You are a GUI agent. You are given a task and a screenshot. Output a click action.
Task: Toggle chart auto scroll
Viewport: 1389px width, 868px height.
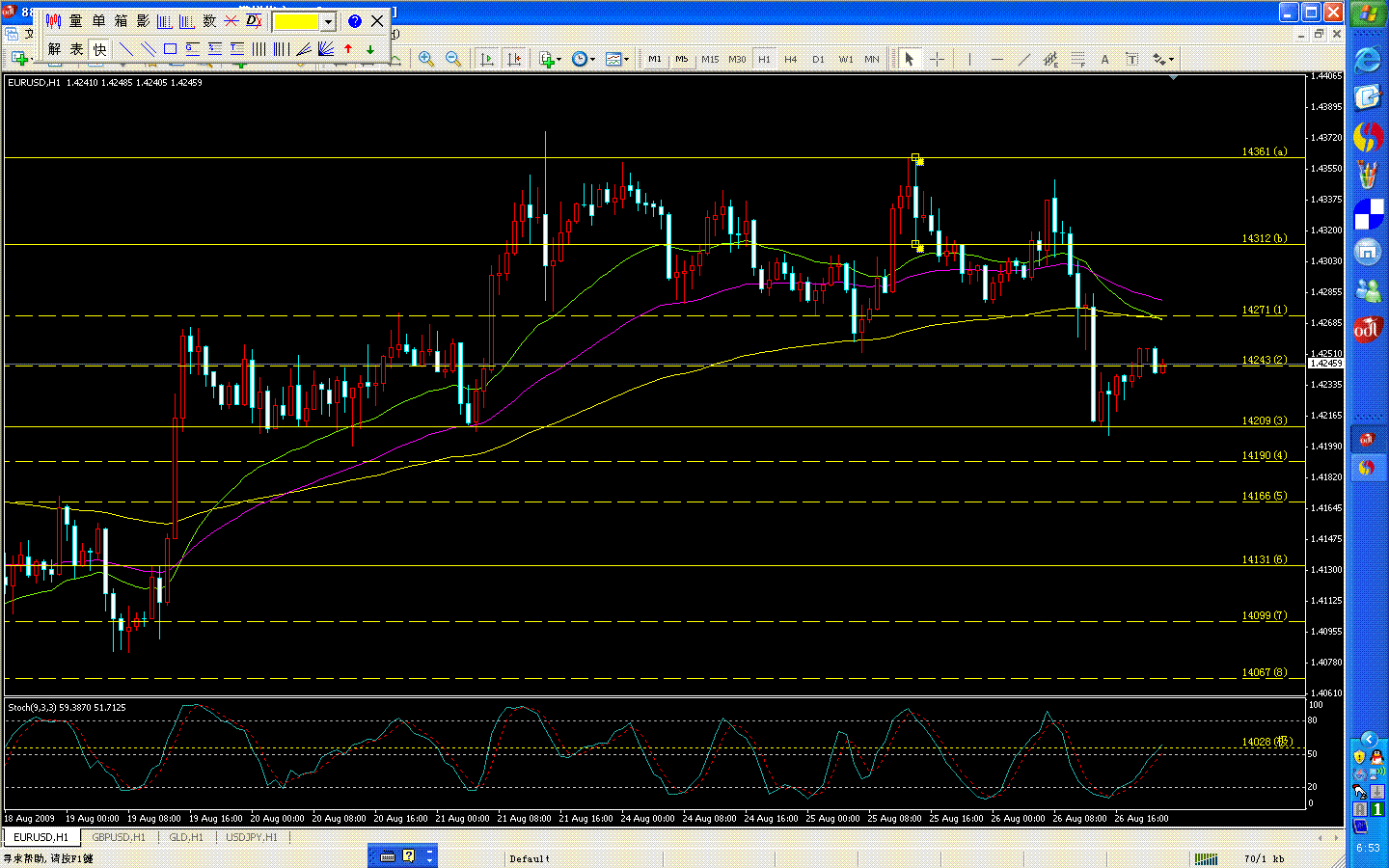[x=487, y=60]
